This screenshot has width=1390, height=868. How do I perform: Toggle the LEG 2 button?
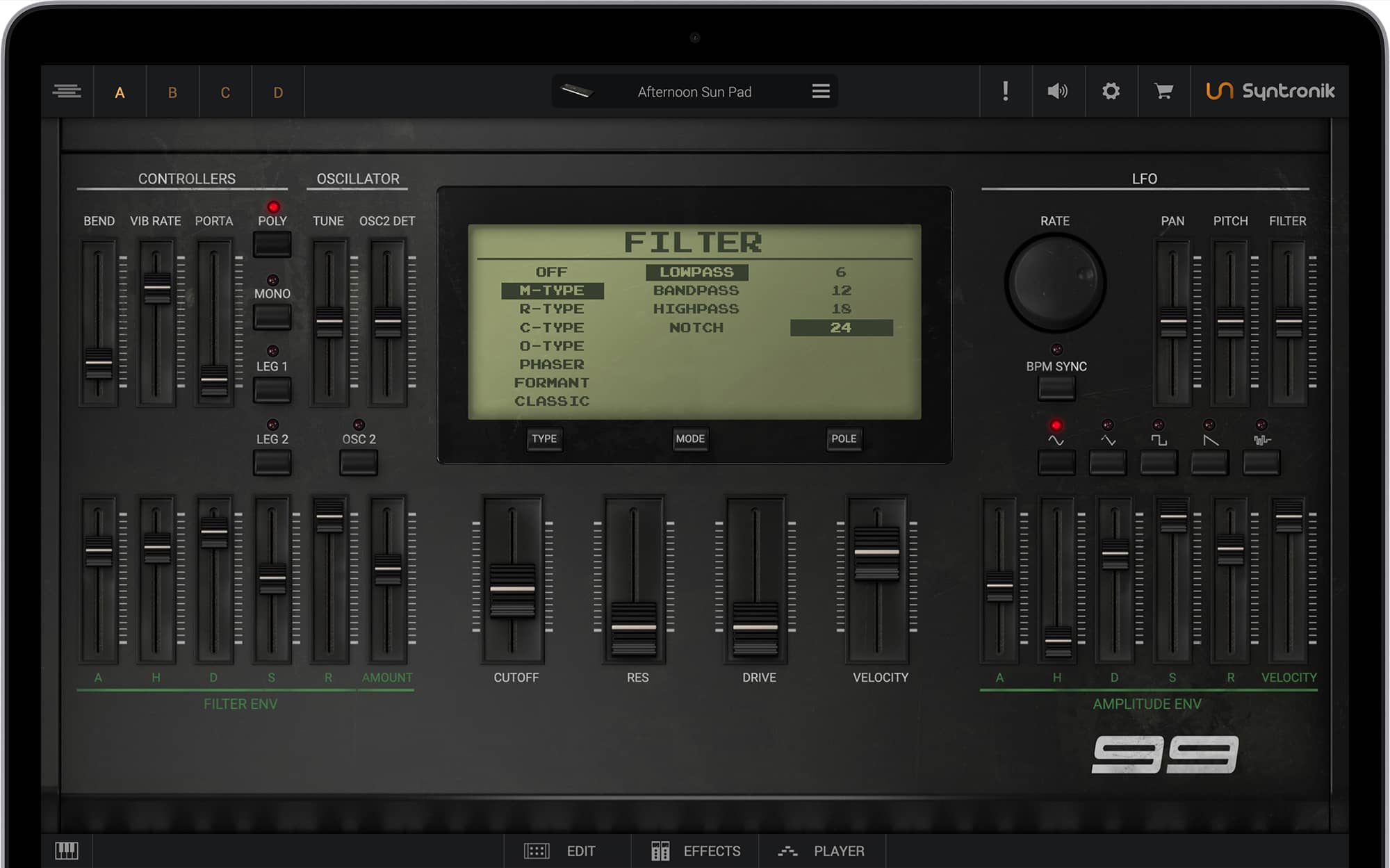(272, 463)
